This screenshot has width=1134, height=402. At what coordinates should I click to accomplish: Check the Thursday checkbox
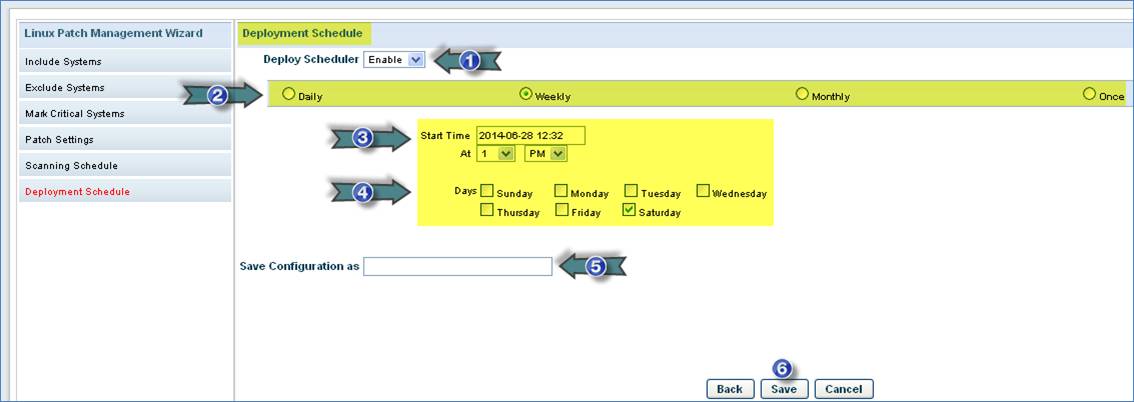(487, 210)
